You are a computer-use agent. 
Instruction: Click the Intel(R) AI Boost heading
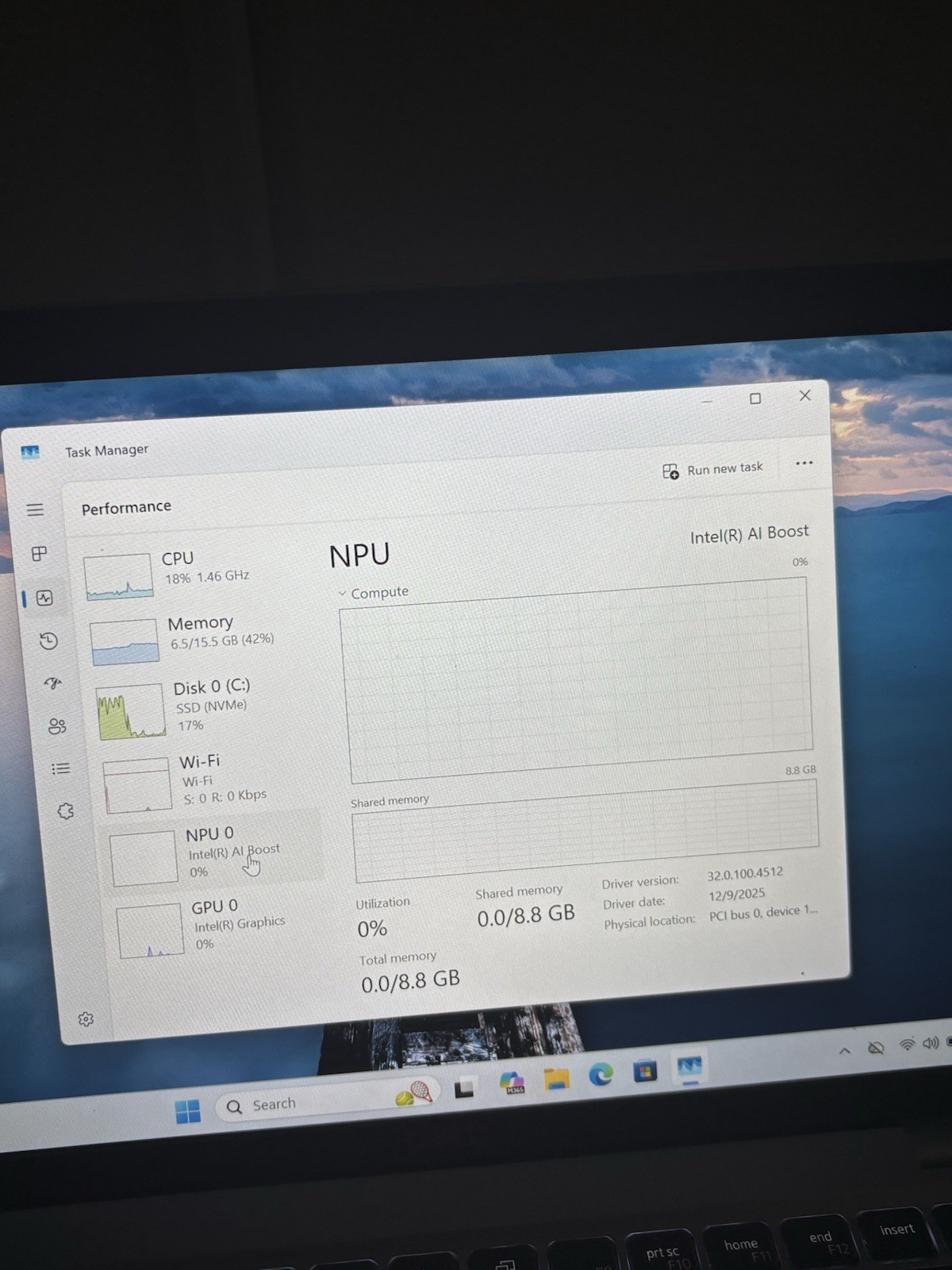click(x=750, y=534)
